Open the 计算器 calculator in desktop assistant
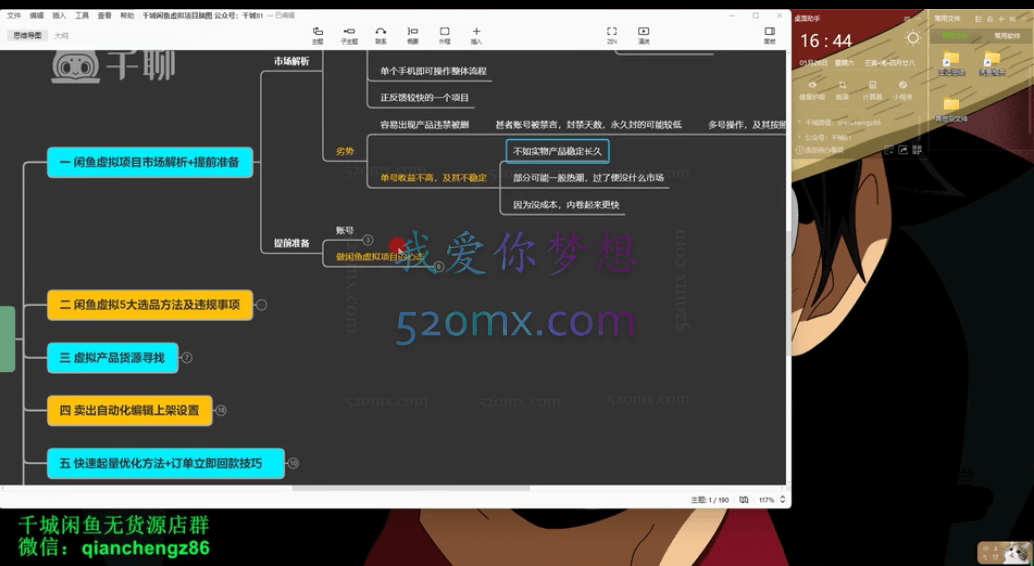 point(872,90)
